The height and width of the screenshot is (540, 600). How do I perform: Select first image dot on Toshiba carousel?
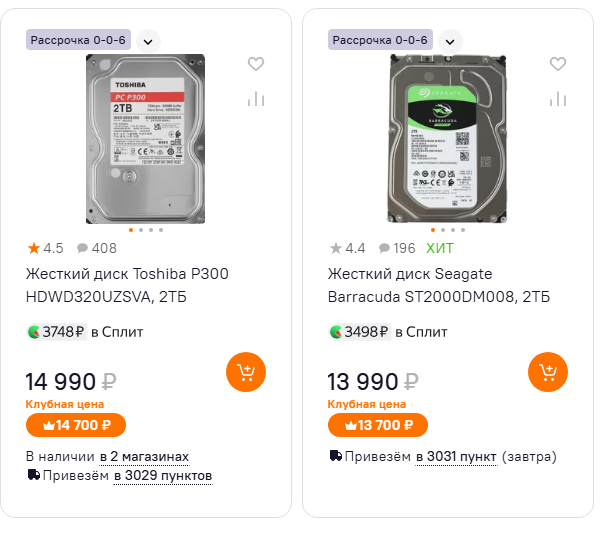click(132, 230)
